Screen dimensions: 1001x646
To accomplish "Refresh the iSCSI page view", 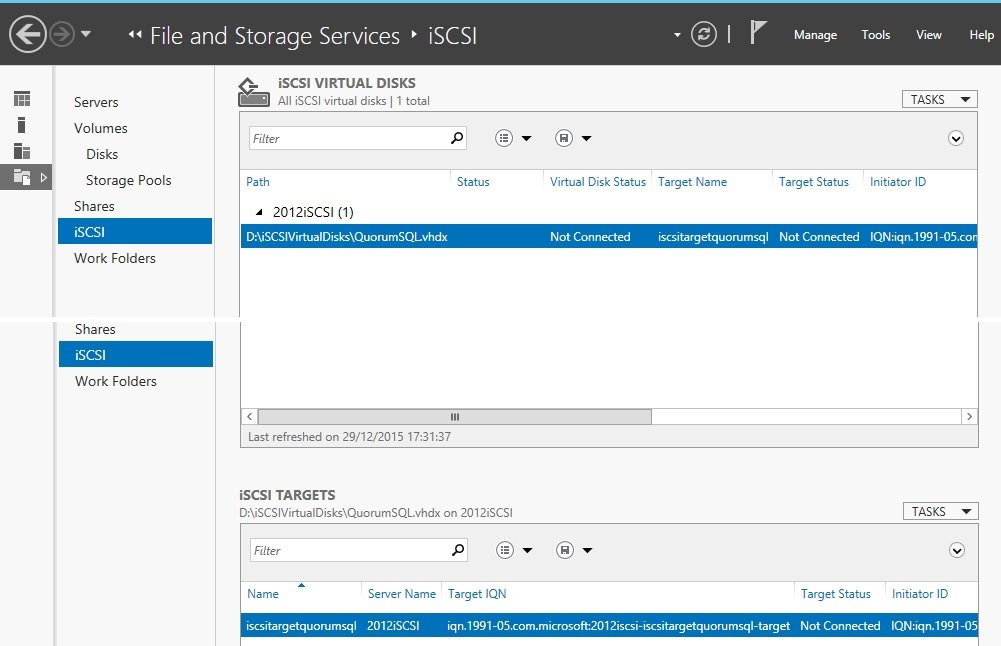I will 705,35.
